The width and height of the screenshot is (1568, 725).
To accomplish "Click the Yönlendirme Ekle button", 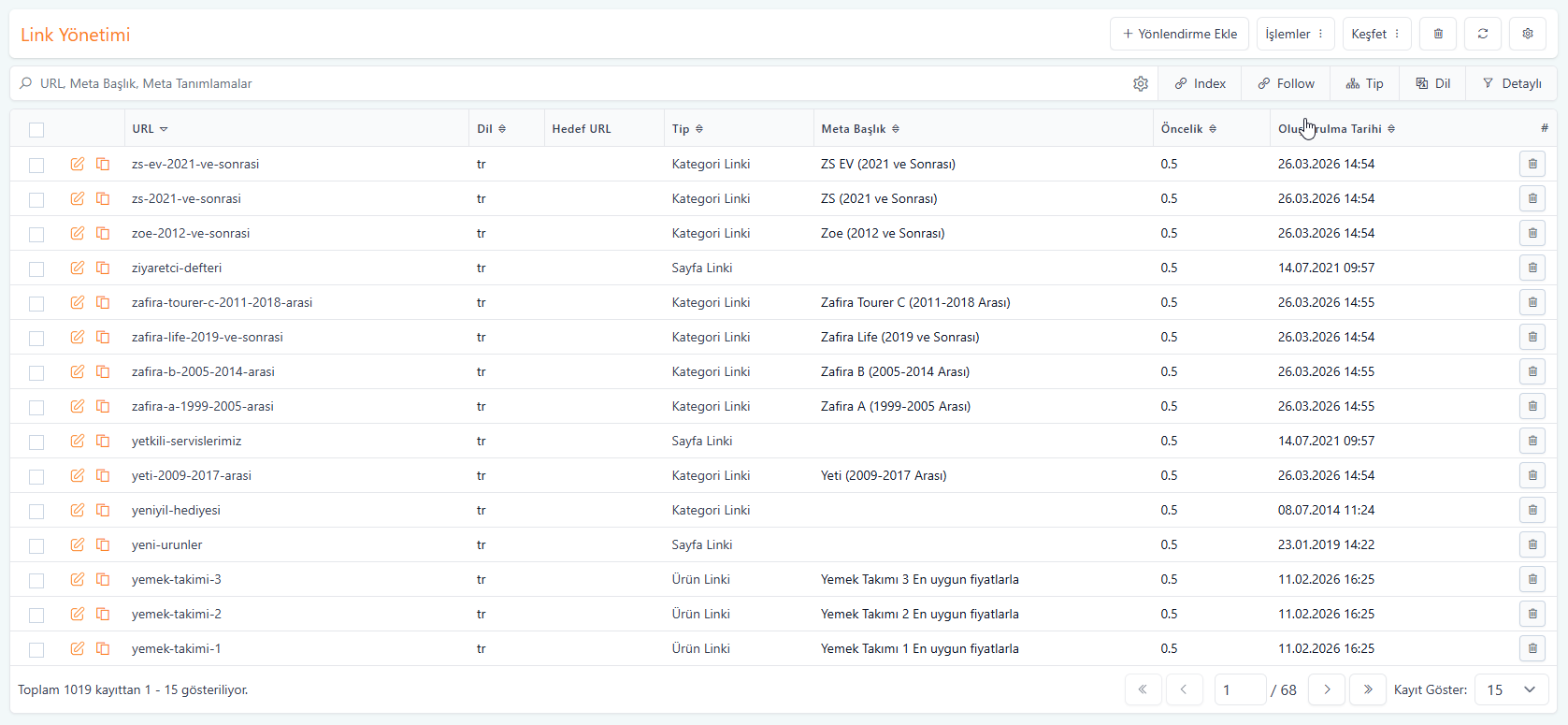I will click(1179, 34).
